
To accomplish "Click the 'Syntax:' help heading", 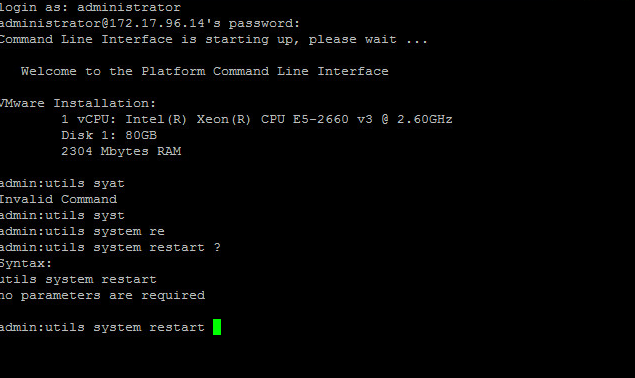I will [26, 263].
